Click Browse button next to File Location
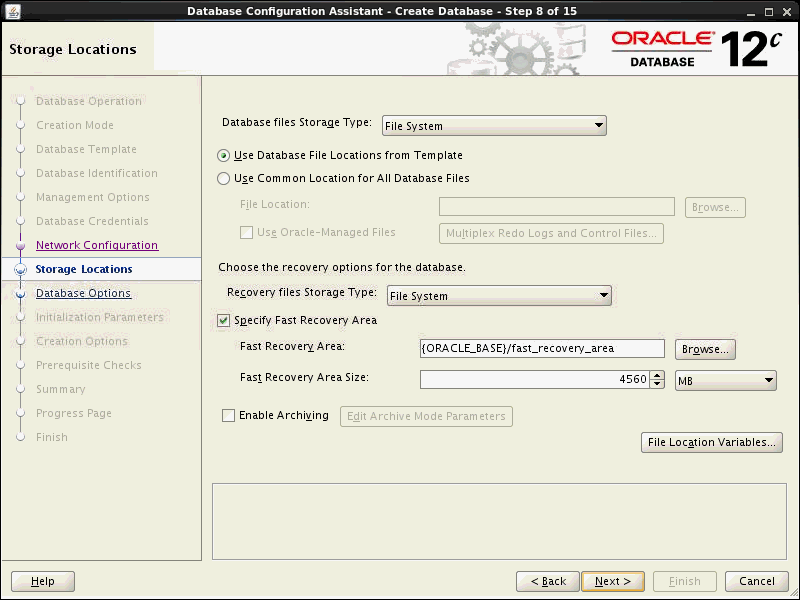The width and height of the screenshot is (800, 600). click(715, 208)
